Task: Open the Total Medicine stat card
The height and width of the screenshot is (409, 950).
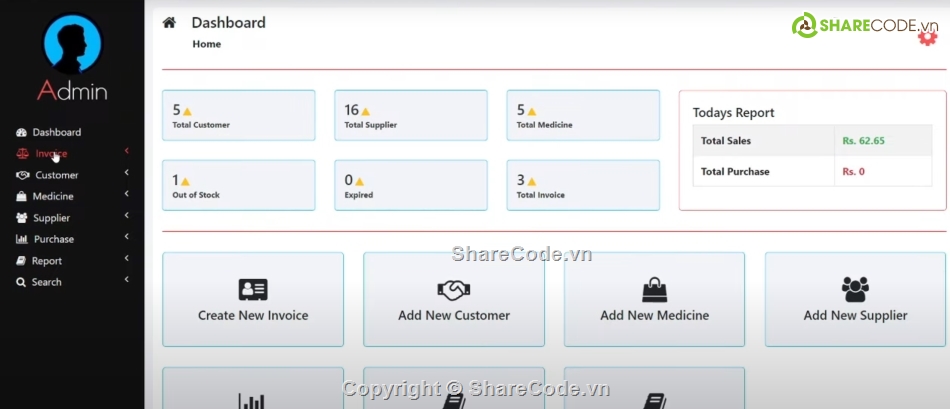Action: tap(583, 115)
